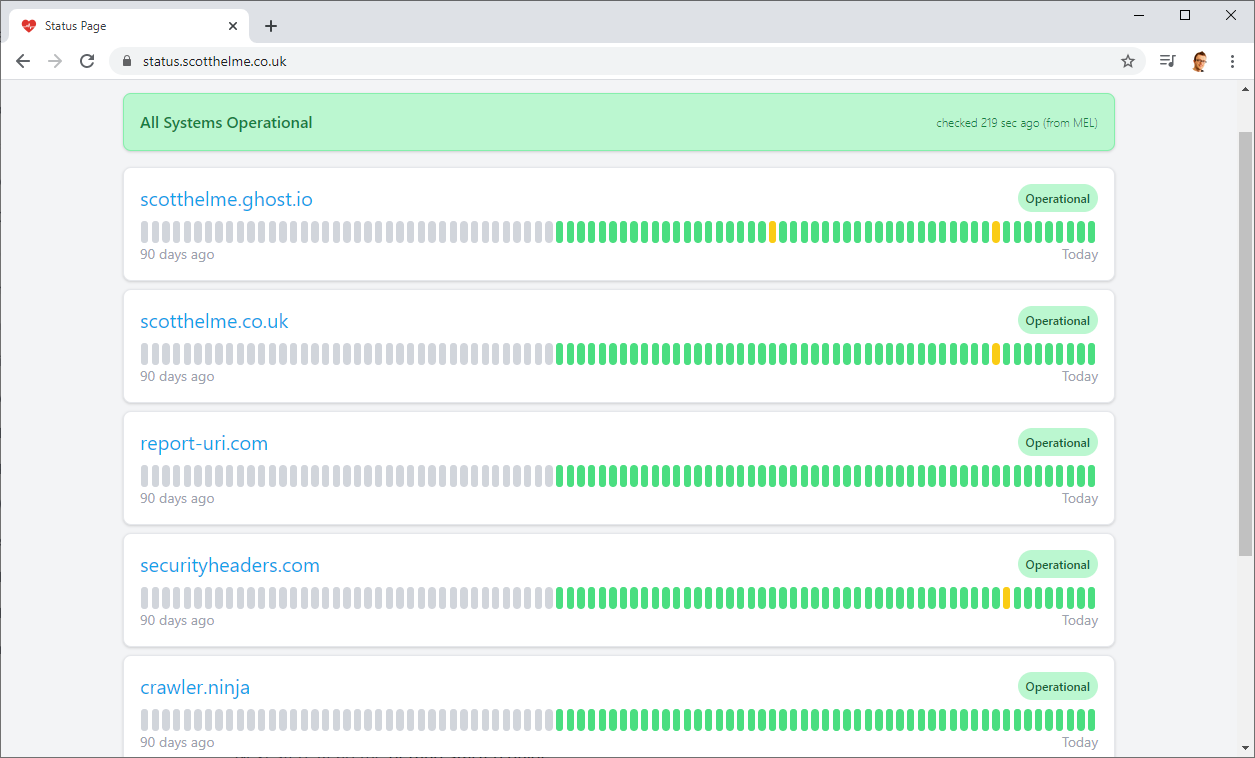1255x758 pixels.
Task: Click the page's vertical scrollbar thumb
Action: pyautogui.click(x=1245, y=340)
